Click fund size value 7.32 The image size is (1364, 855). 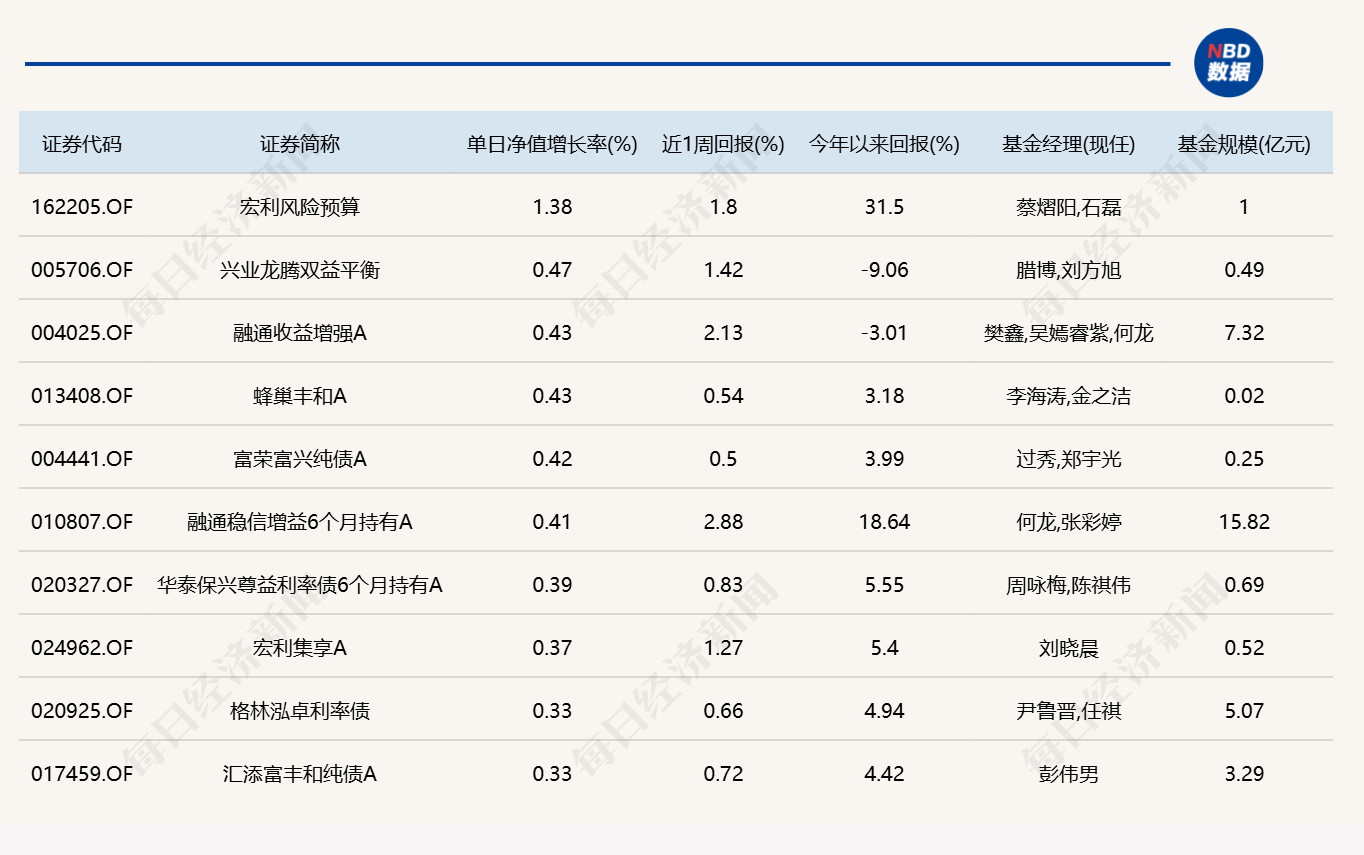pos(1244,333)
